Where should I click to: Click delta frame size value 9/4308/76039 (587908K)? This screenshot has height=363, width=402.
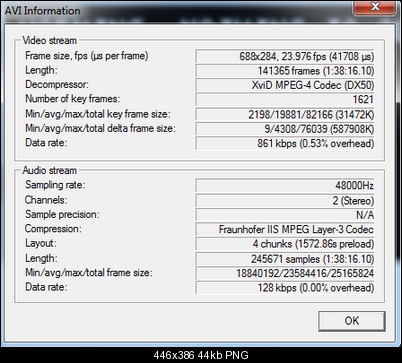[285, 129]
